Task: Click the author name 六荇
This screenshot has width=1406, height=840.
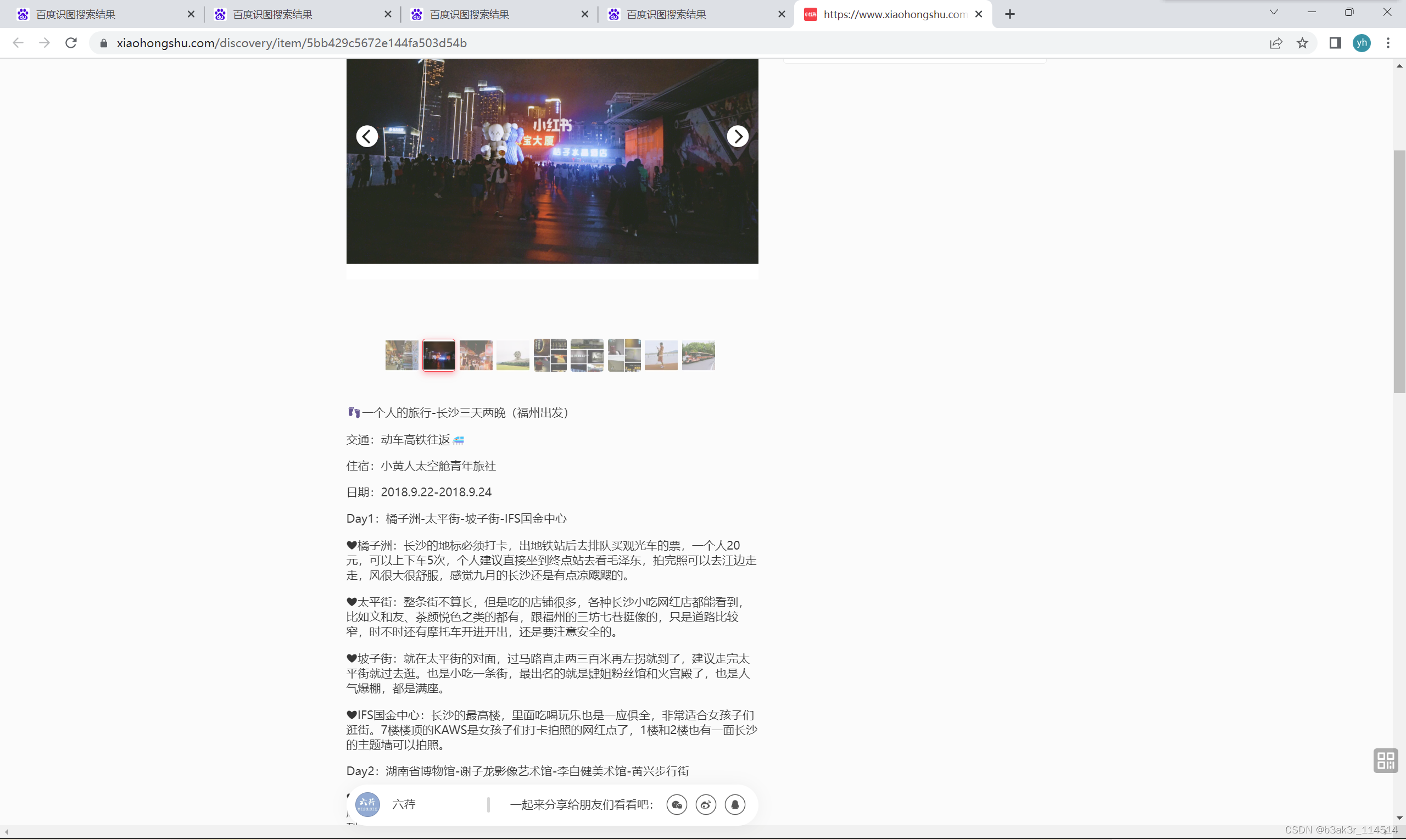Action: [x=404, y=804]
